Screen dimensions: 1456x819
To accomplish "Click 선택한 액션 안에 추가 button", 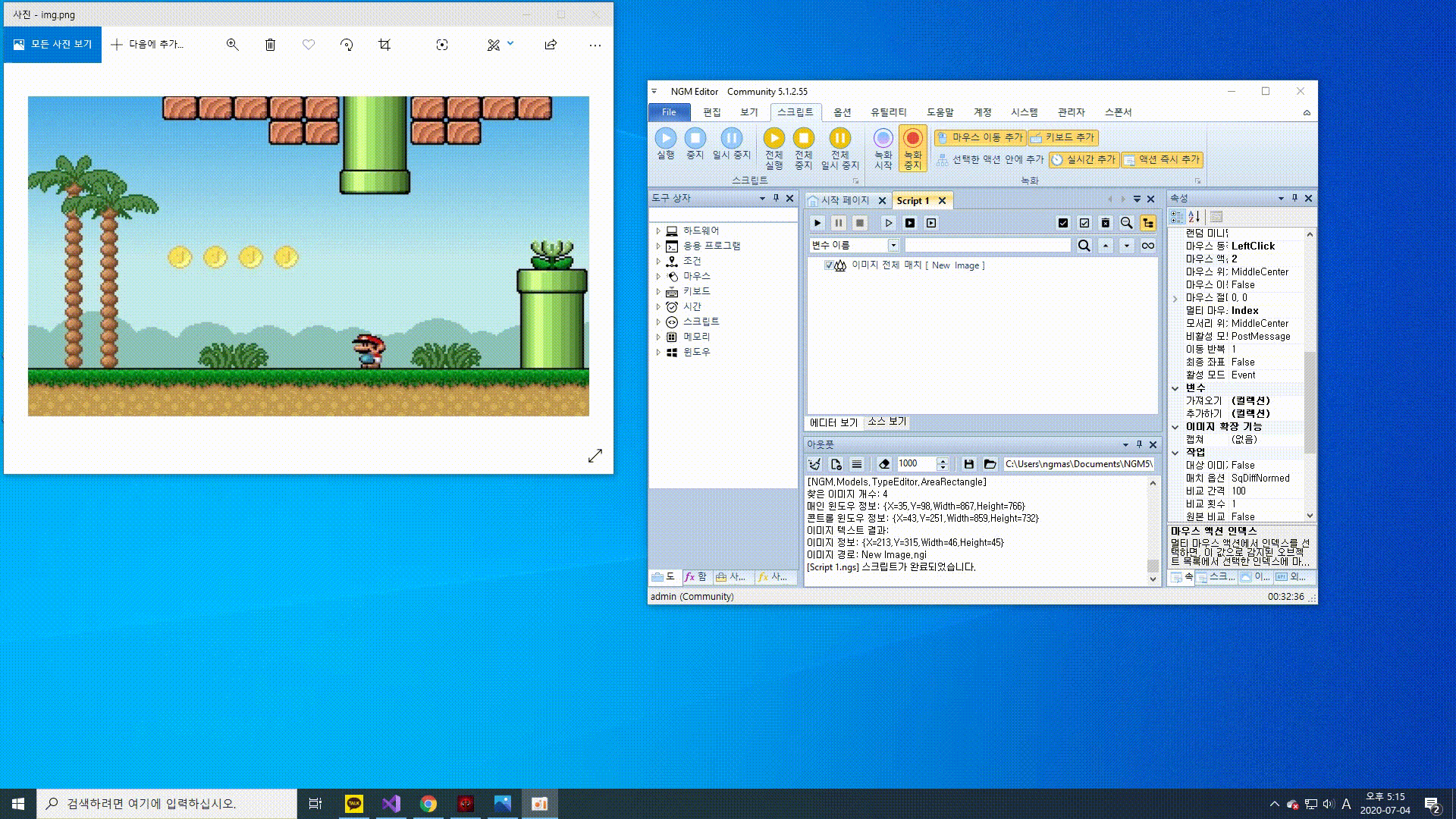I will tap(990, 159).
